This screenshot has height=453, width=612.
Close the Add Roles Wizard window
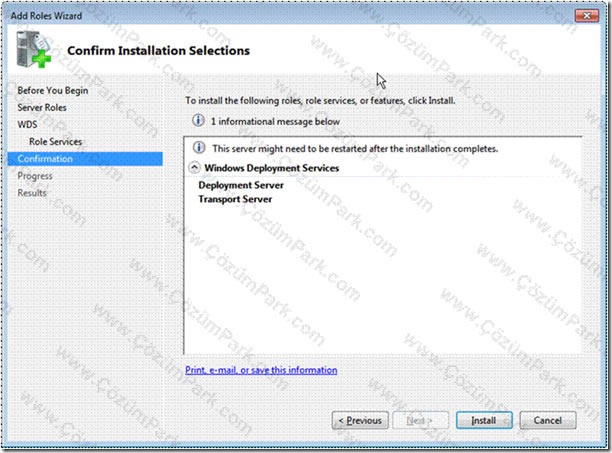587,16
